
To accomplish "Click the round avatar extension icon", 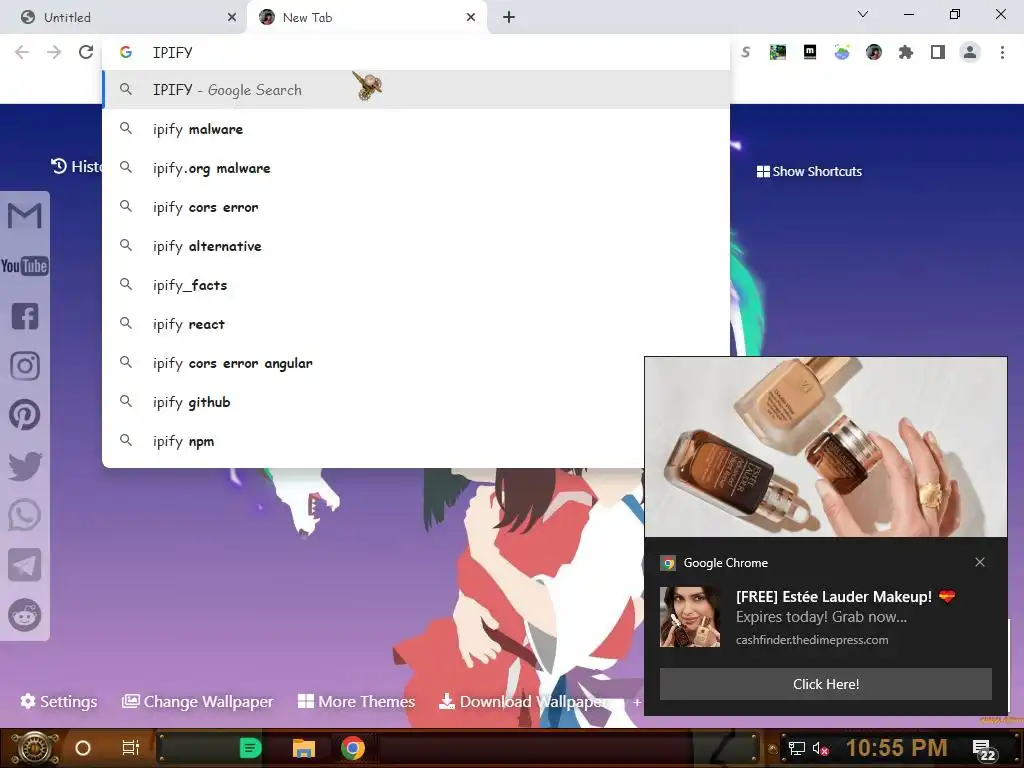I will 874,52.
